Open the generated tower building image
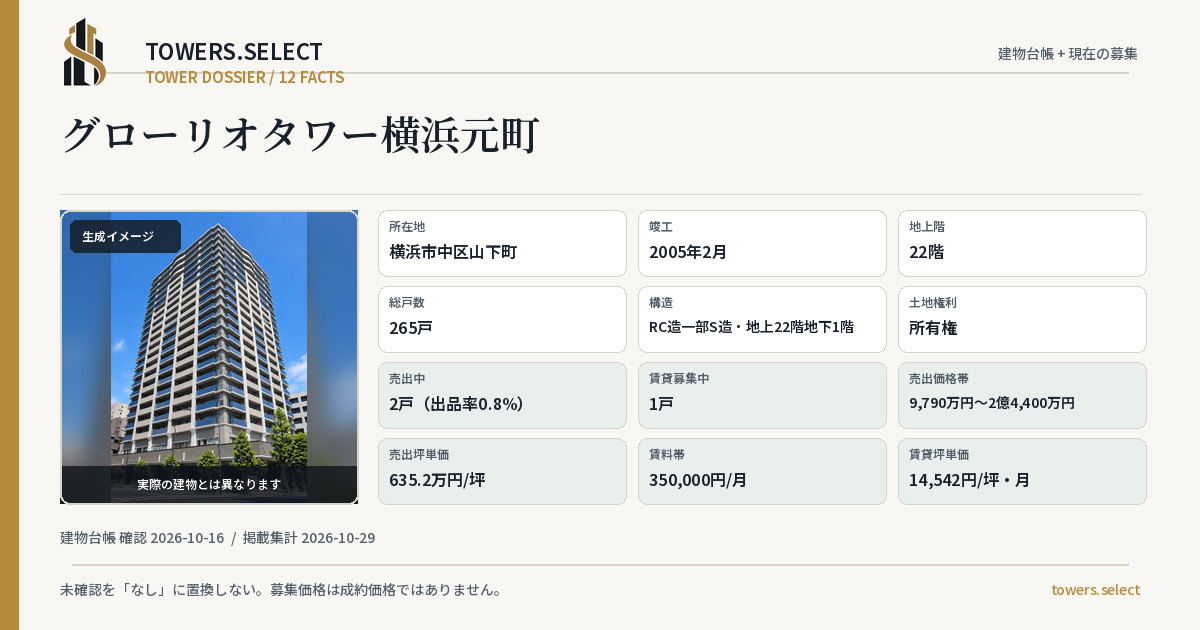Image resolution: width=1200 pixels, height=630 pixels. pyautogui.click(x=209, y=357)
